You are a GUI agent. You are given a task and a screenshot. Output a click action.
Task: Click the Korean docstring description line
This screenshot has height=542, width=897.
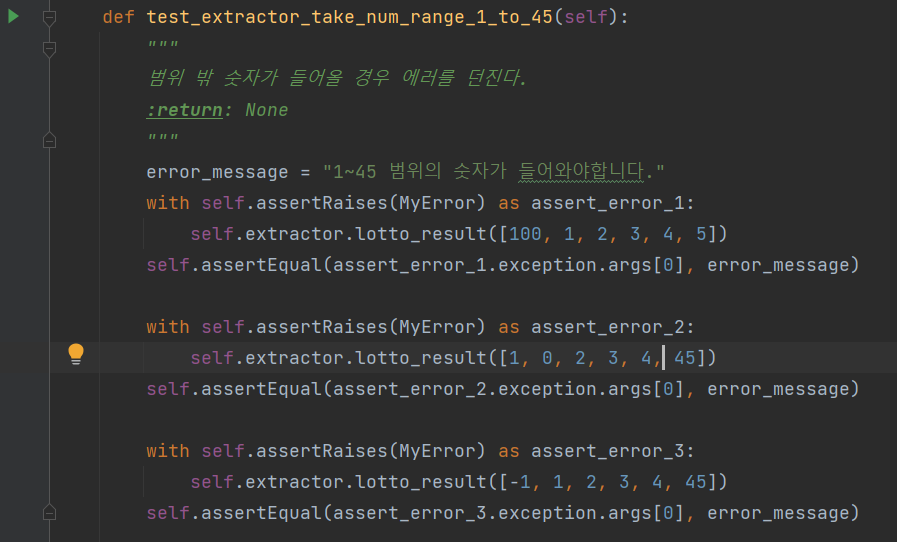pyautogui.click(x=337, y=78)
